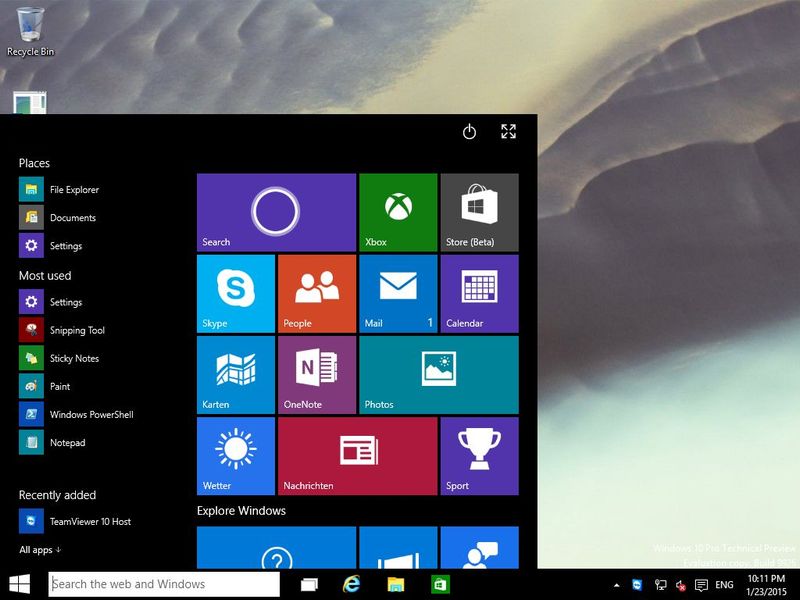
Task: Open the Action Center notifications icon
Action: point(702,585)
